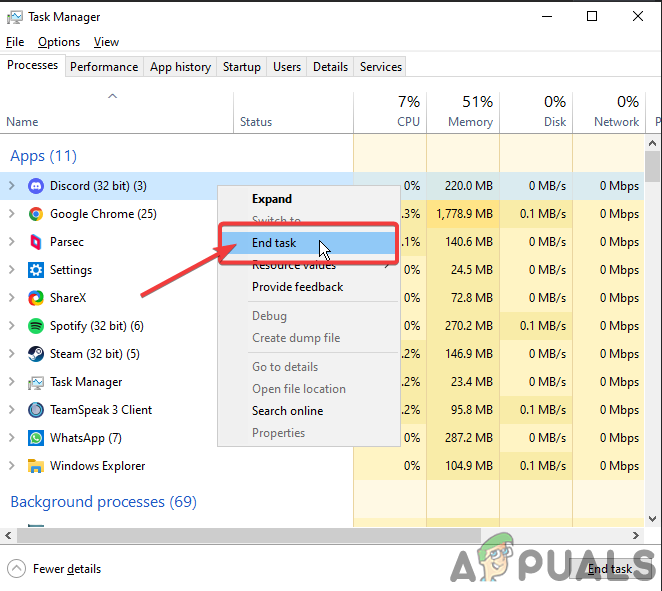Switch to the Services tab
Viewport: 662px width, 591px height.
pos(380,67)
